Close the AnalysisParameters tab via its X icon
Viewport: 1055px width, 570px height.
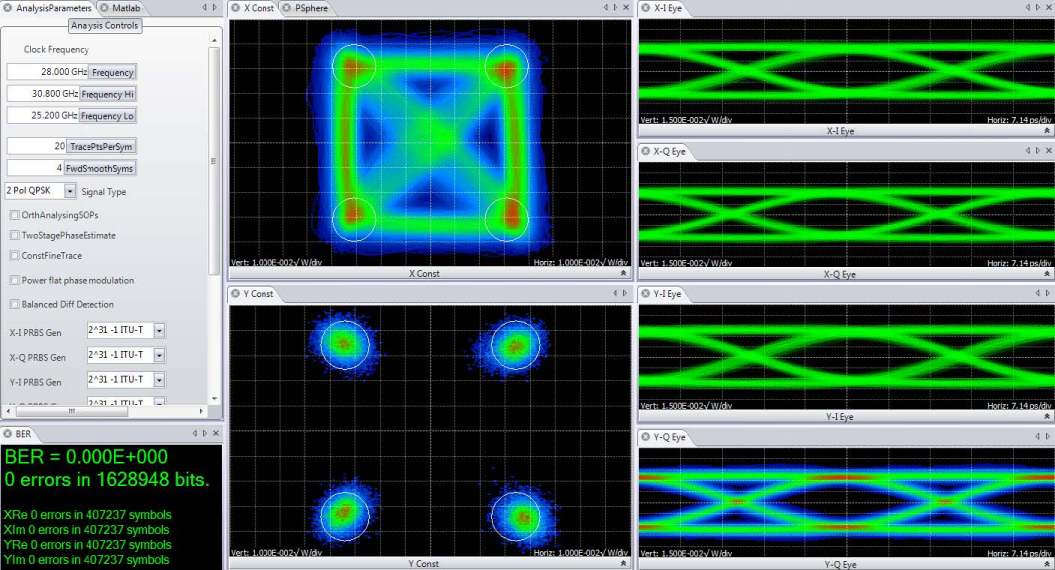9,8
